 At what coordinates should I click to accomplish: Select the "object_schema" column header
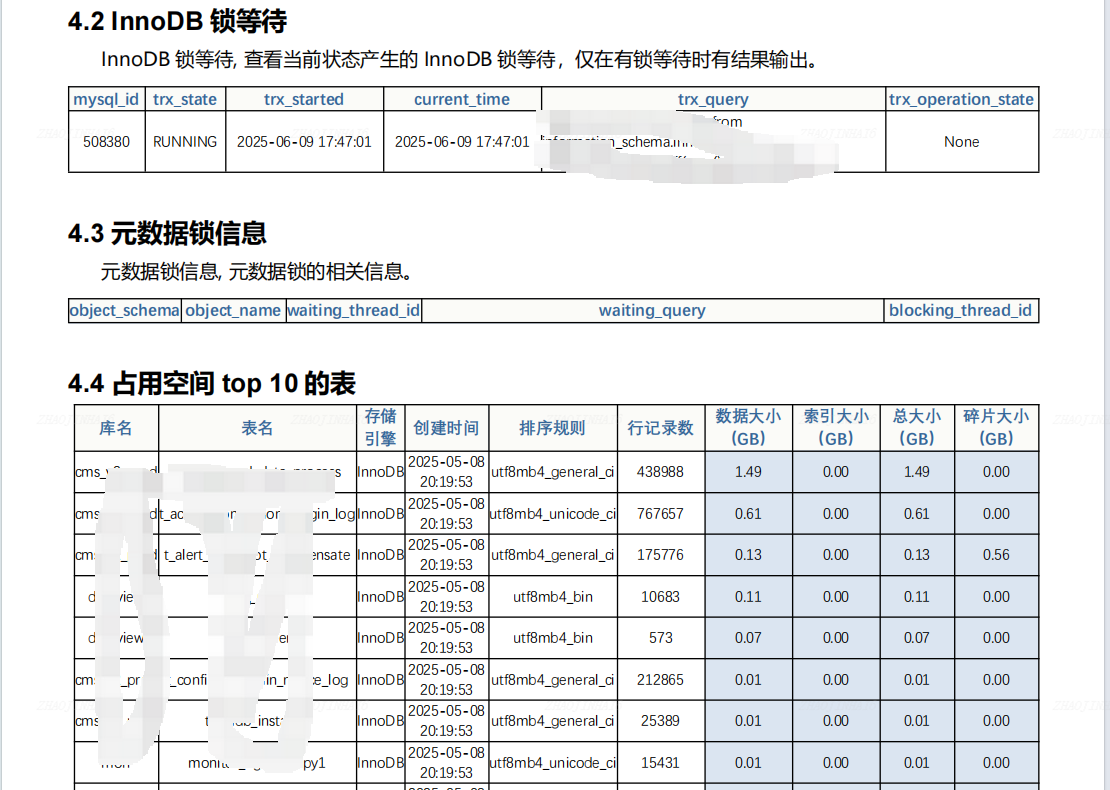click(x=125, y=310)
